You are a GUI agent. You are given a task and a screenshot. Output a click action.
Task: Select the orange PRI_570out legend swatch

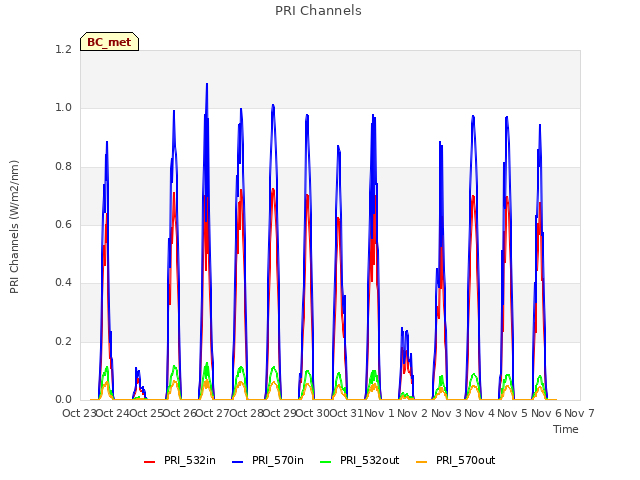tap(422, 461)
